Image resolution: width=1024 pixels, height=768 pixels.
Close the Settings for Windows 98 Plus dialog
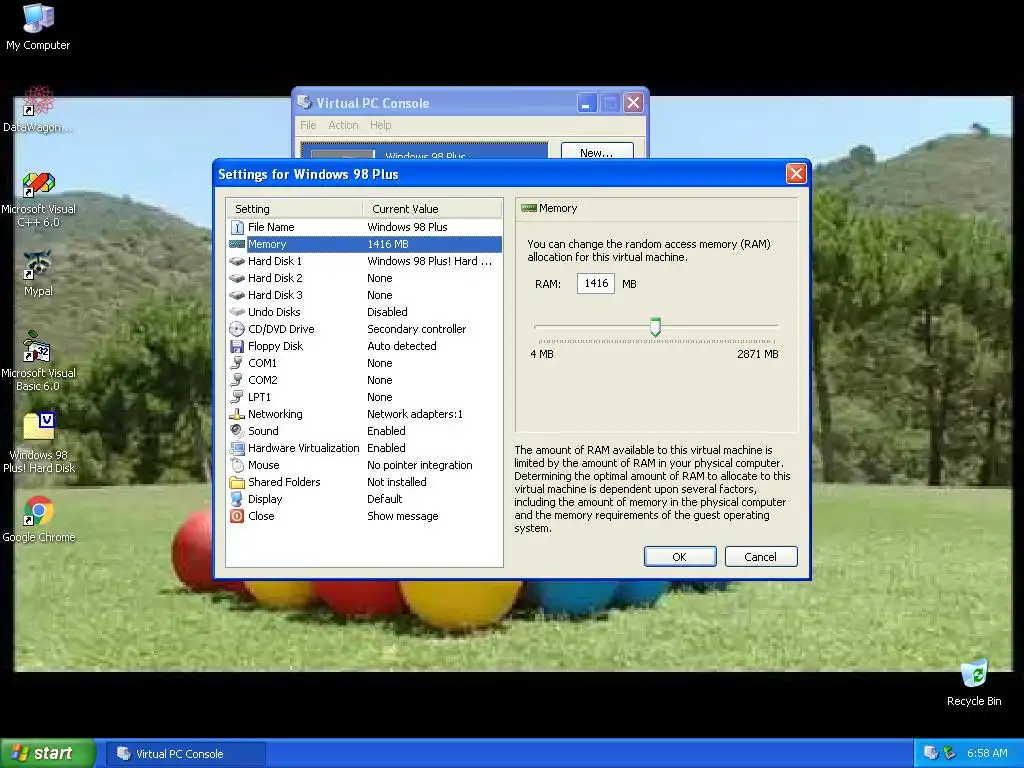(796, 174)
